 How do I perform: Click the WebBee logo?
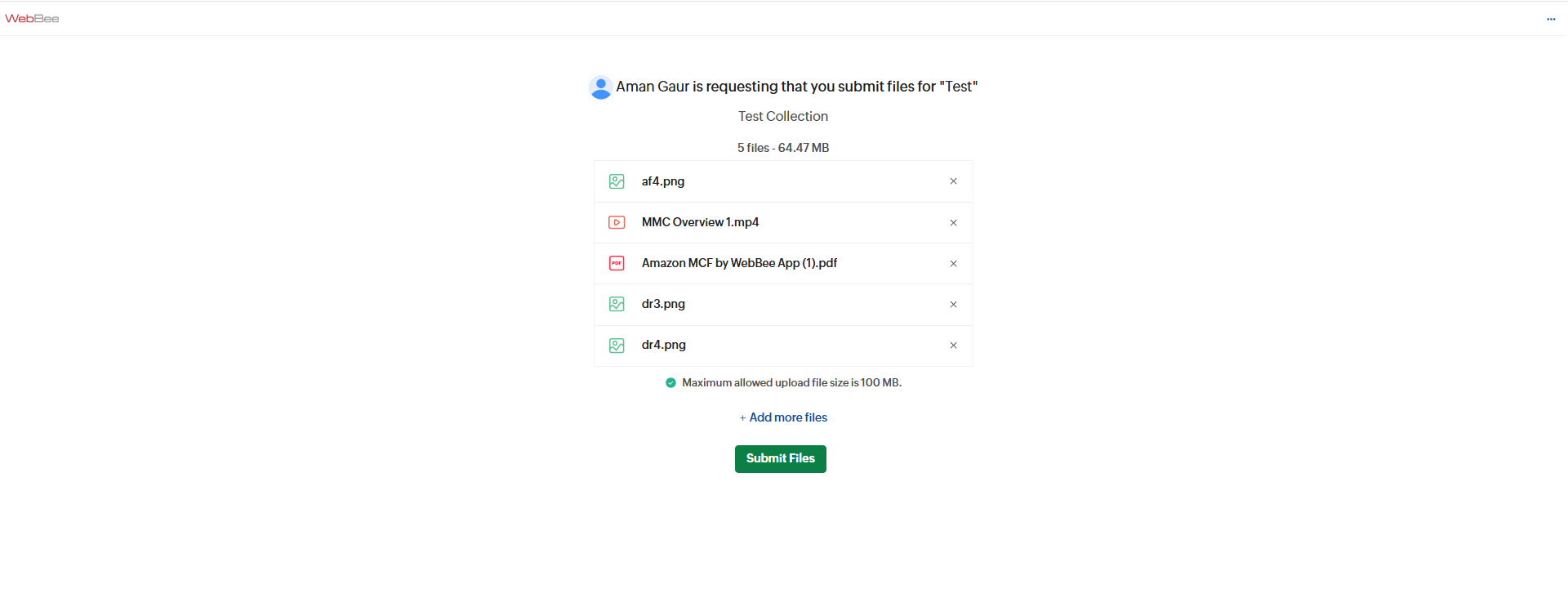tap(32, 19)
